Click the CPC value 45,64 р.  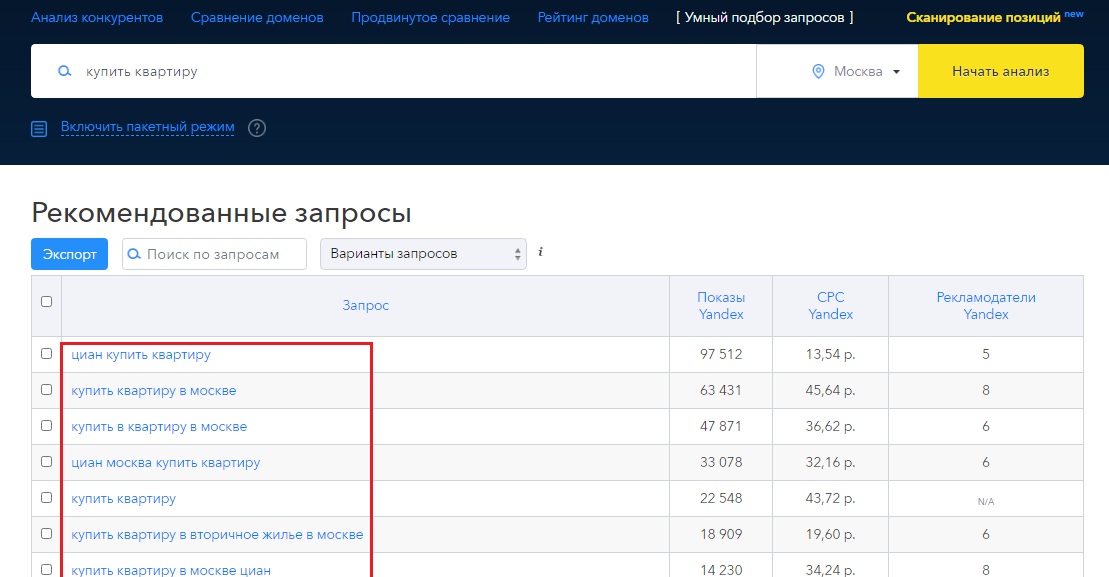[830, 390]
